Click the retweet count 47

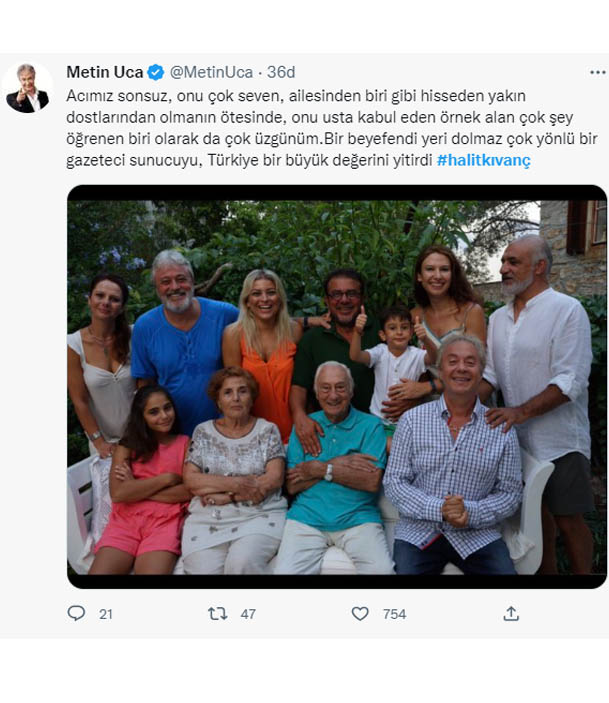point(248,614)
